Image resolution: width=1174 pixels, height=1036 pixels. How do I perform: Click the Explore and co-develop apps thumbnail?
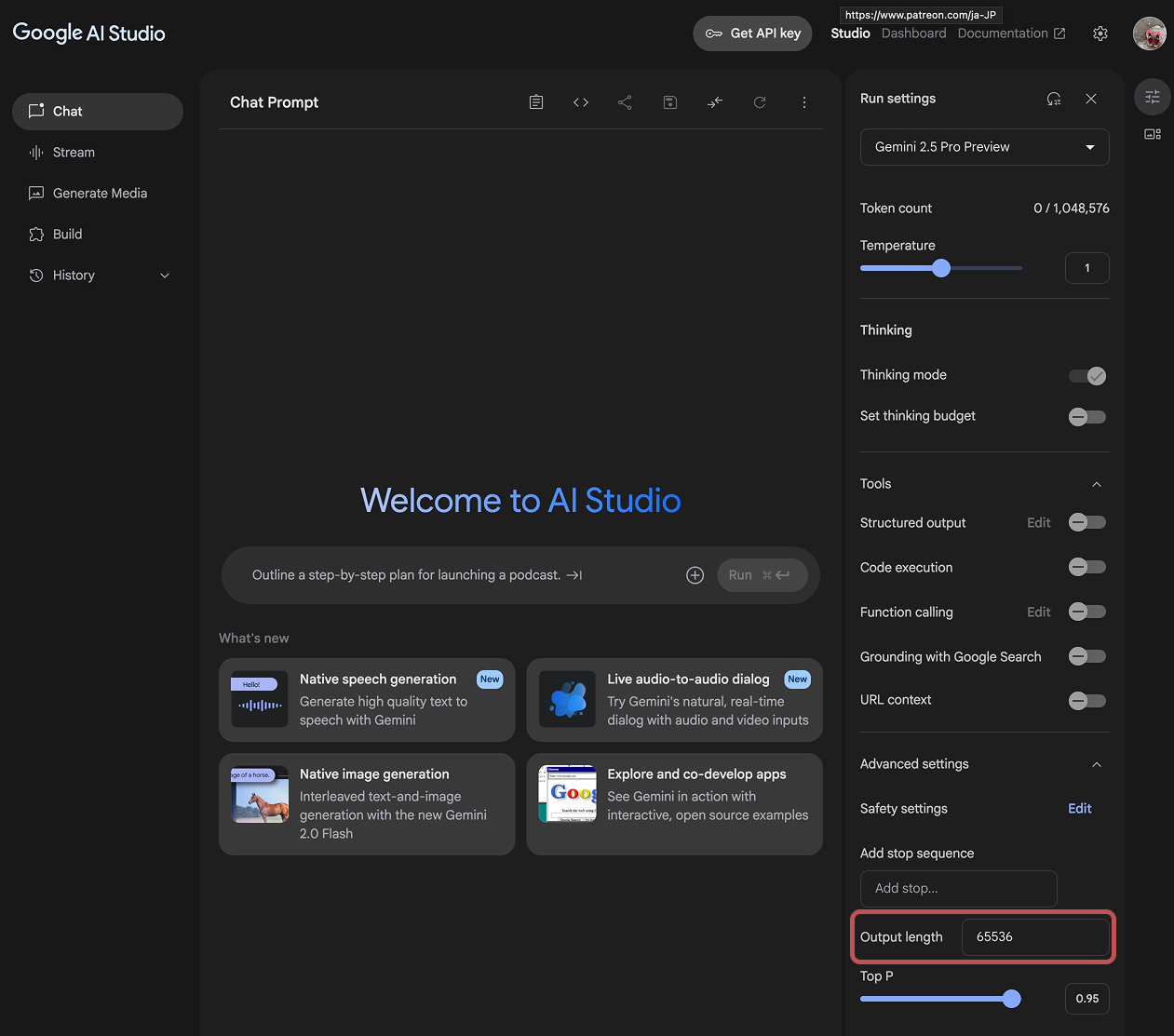coord(568,794)
